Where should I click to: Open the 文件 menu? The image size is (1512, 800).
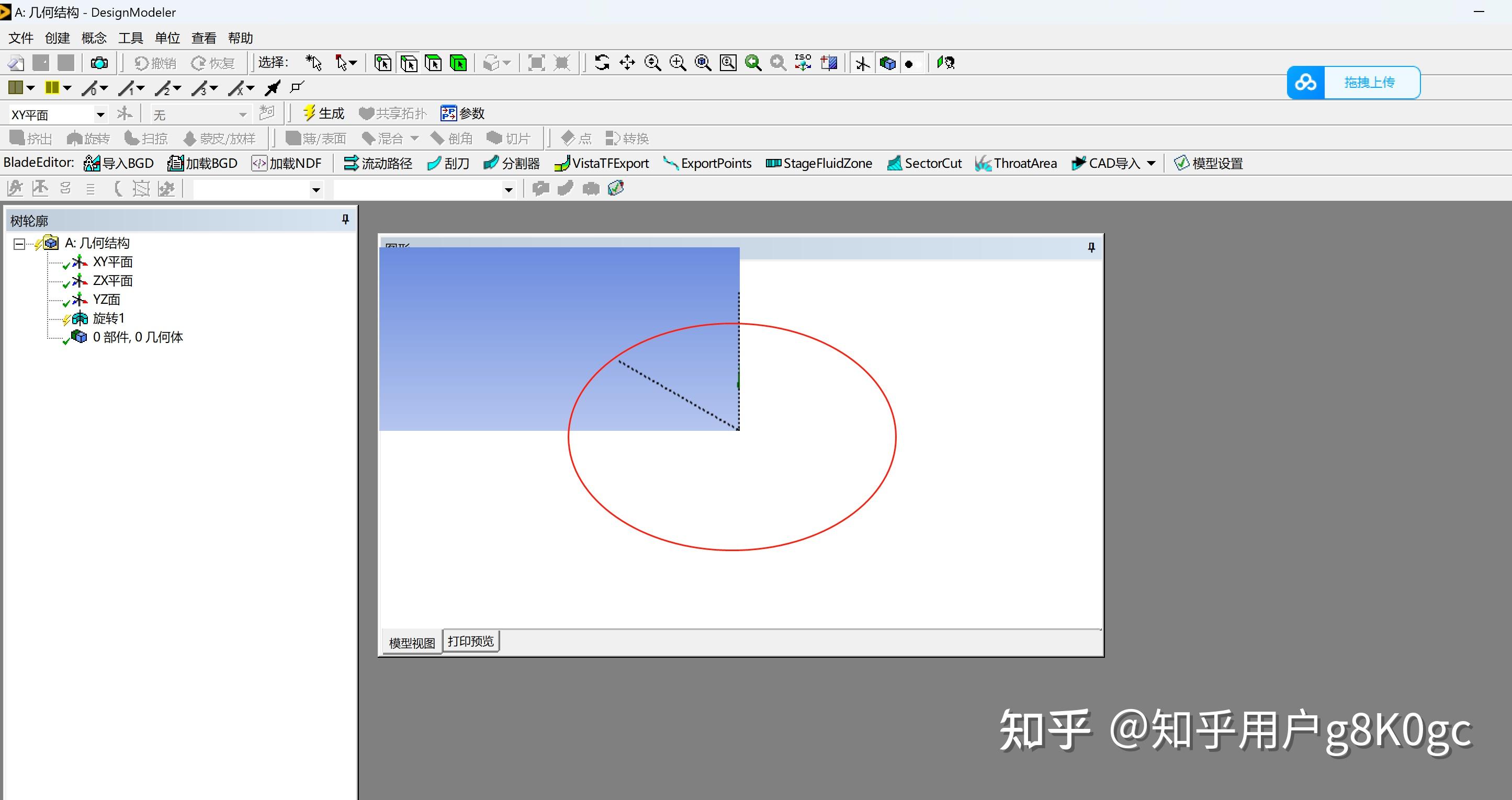coord(21,38)
